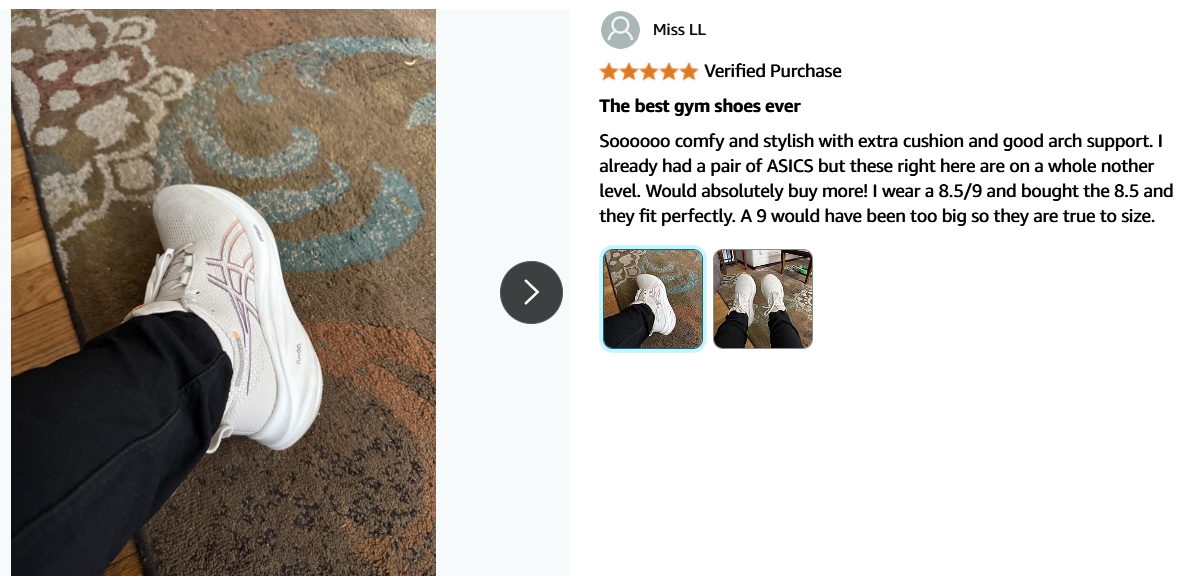This screenshot has height=587, width=1191.
Task: Click the review text about ASICS comfort
Action: pyautogui.click(x=886, y=178)
